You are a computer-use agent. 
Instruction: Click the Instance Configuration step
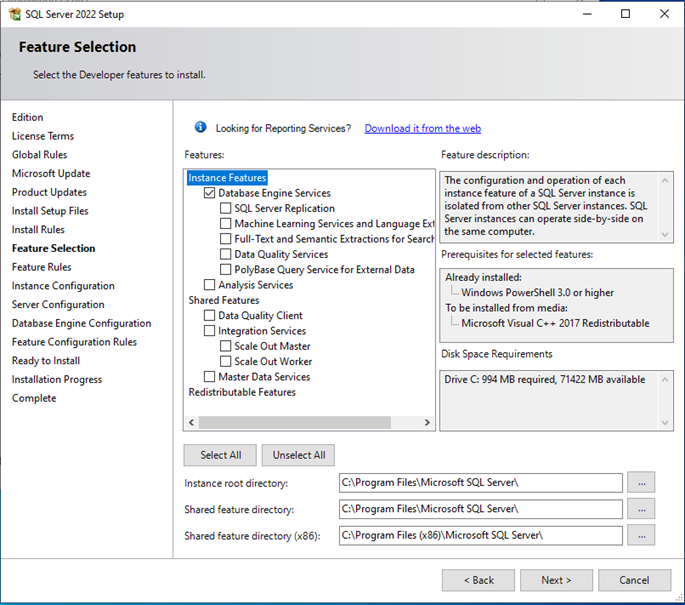[63, 286]
